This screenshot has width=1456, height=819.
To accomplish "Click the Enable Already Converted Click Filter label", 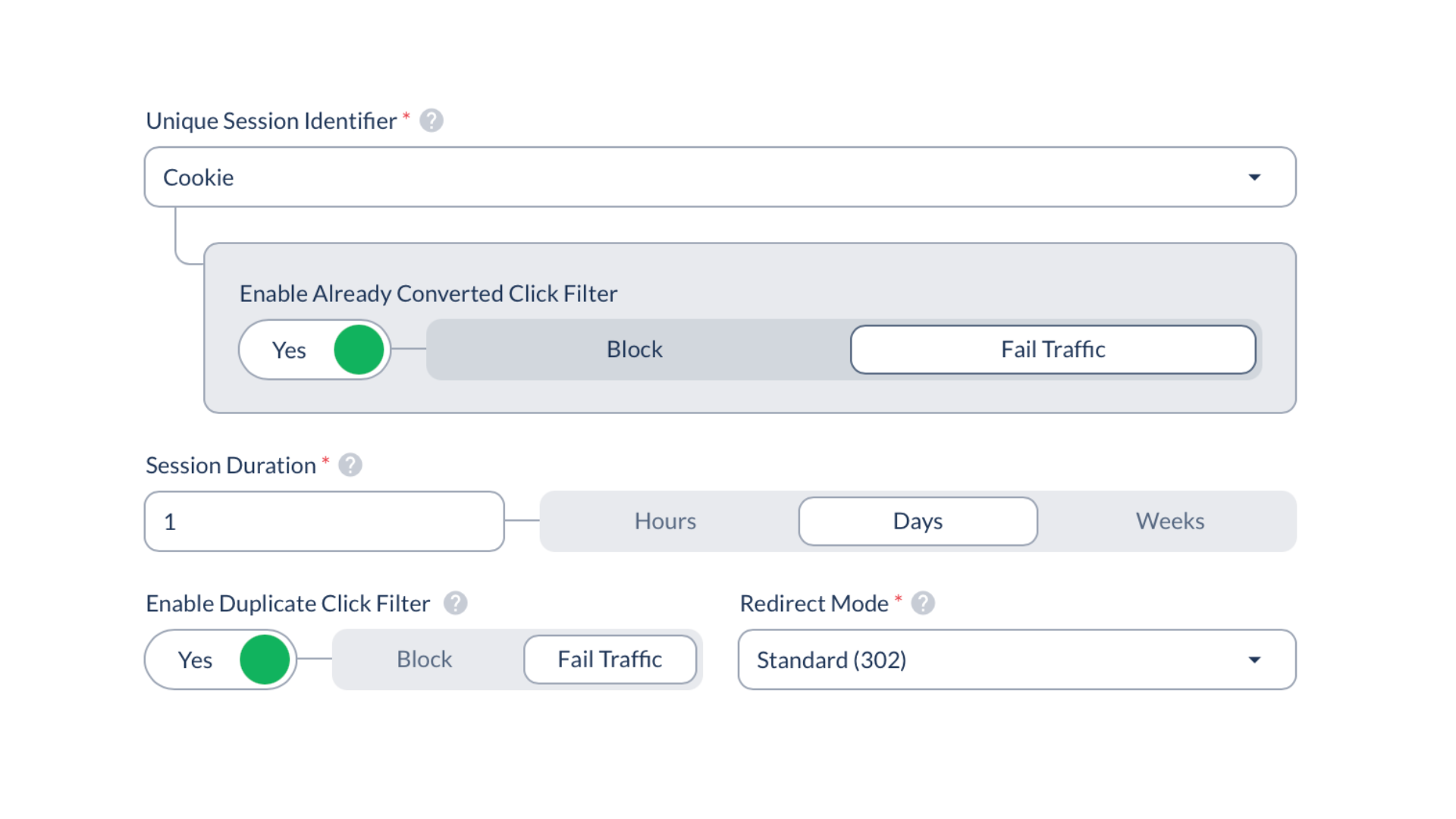I will (x=428, y=293).
